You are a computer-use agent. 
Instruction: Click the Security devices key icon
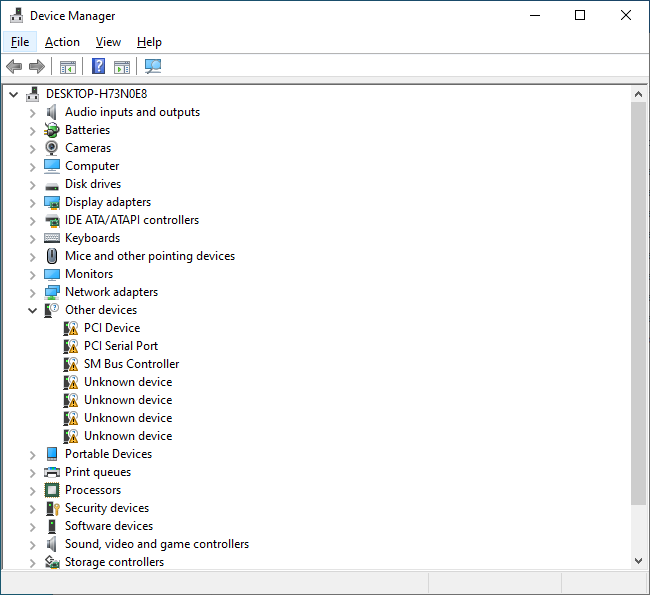coord(53,508)
